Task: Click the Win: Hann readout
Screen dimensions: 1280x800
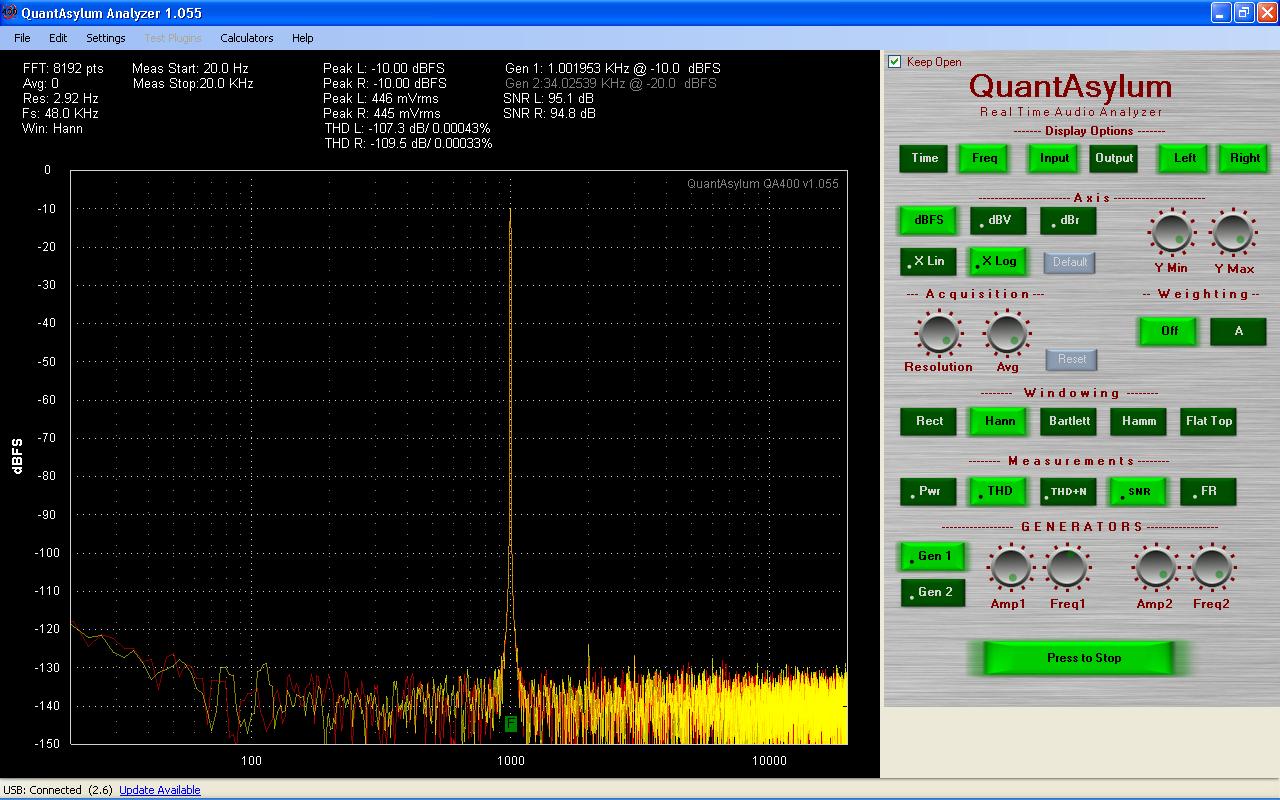Action: (x=53, y=128)
